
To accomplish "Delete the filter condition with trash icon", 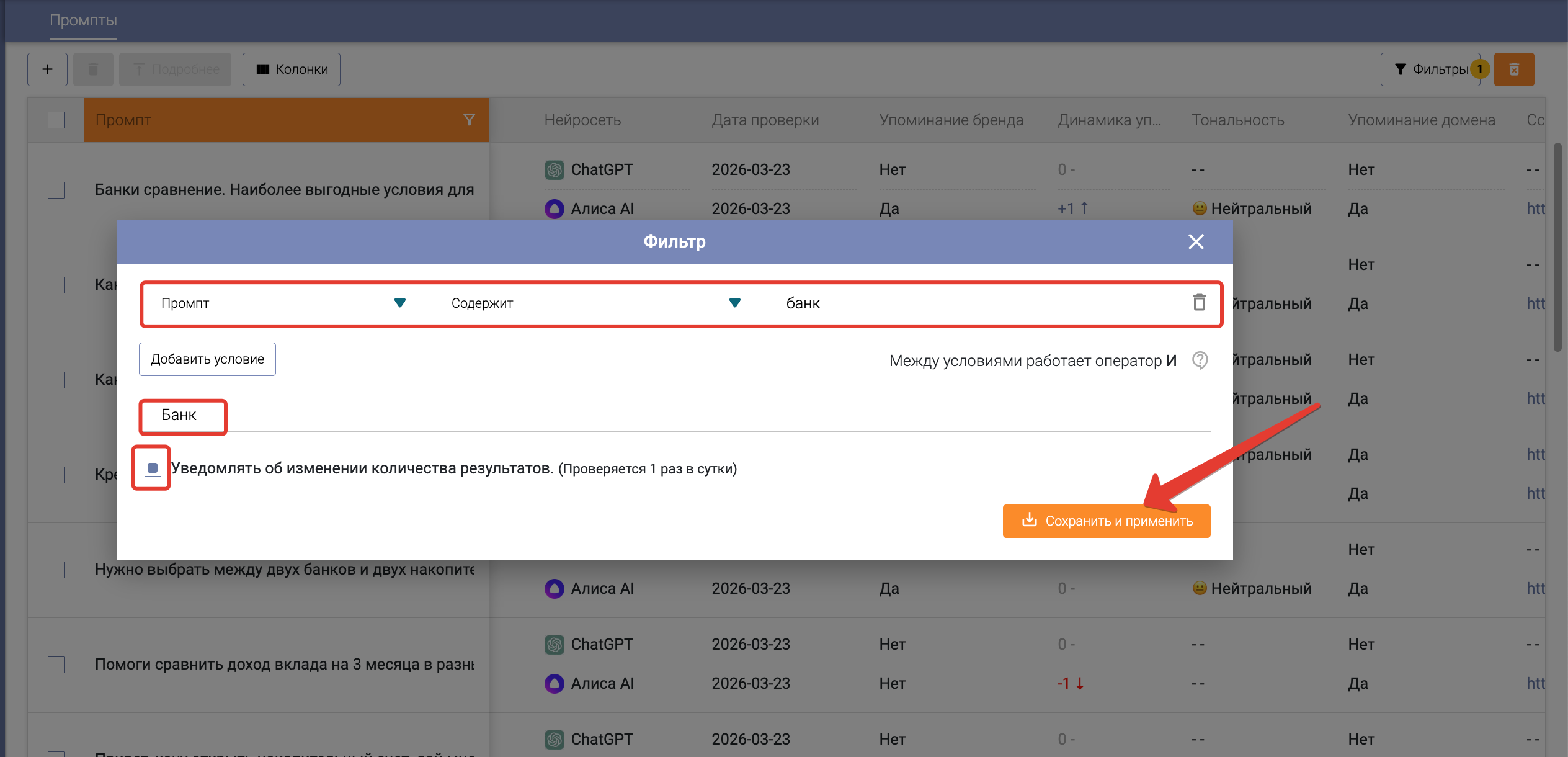I will coord(1199,303).
